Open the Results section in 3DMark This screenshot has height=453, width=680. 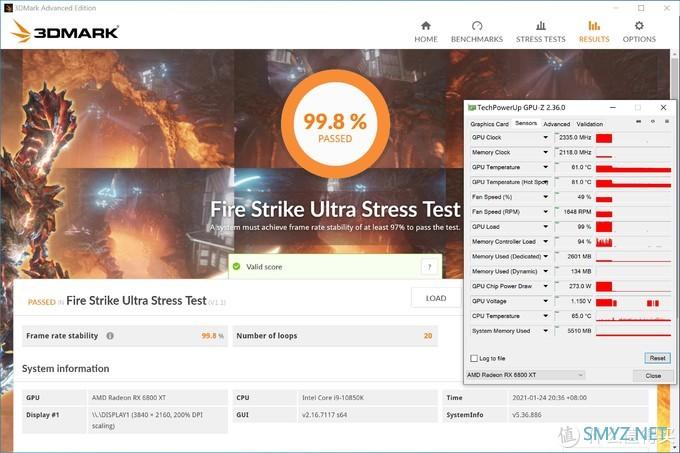pos(594,32)
